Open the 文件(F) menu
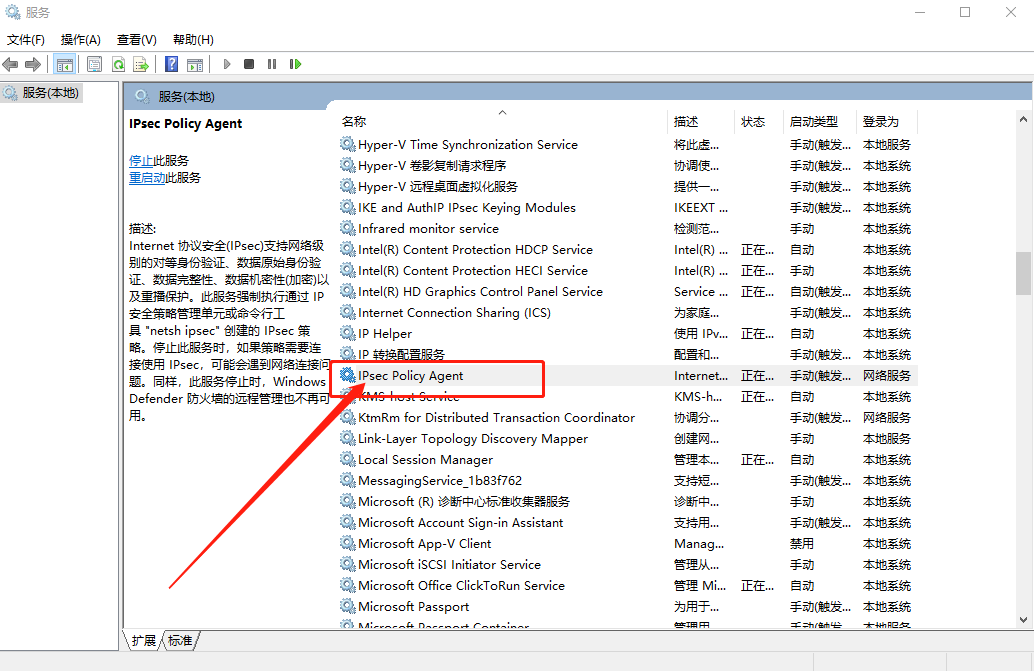 26,40
